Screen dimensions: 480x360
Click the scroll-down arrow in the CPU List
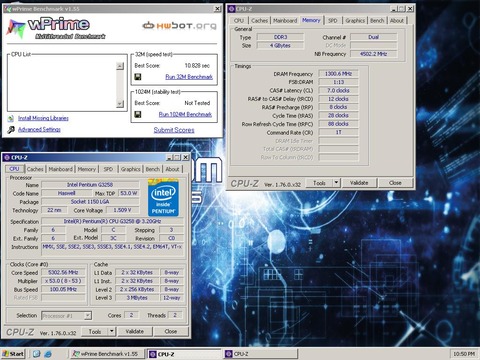[120, 104]
